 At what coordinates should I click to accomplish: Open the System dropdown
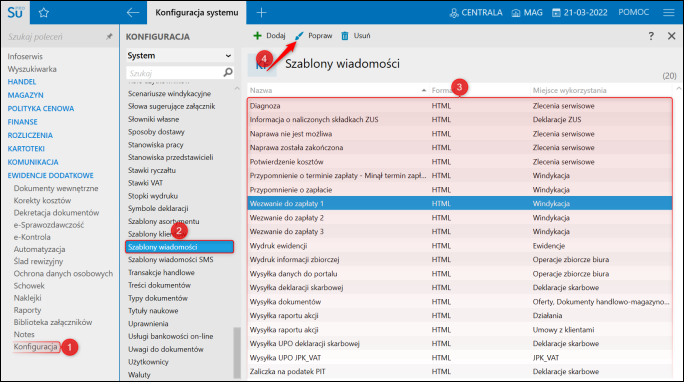tap(180, 56)
